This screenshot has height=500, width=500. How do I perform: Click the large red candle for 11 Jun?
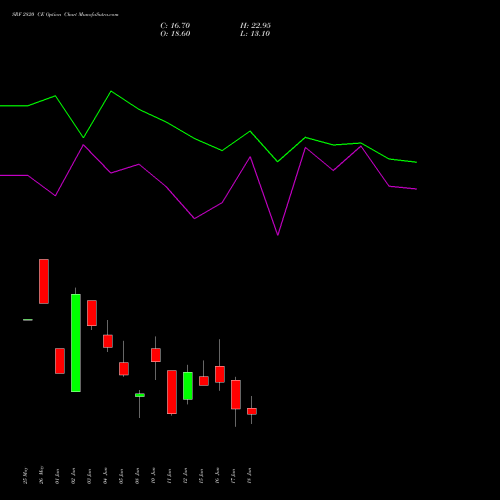pyautogui.click(x=172, y=392)
